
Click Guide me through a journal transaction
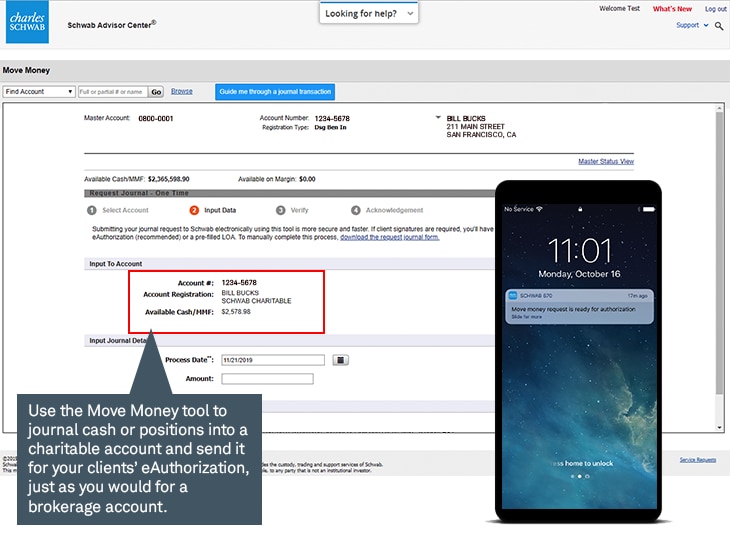275,92
